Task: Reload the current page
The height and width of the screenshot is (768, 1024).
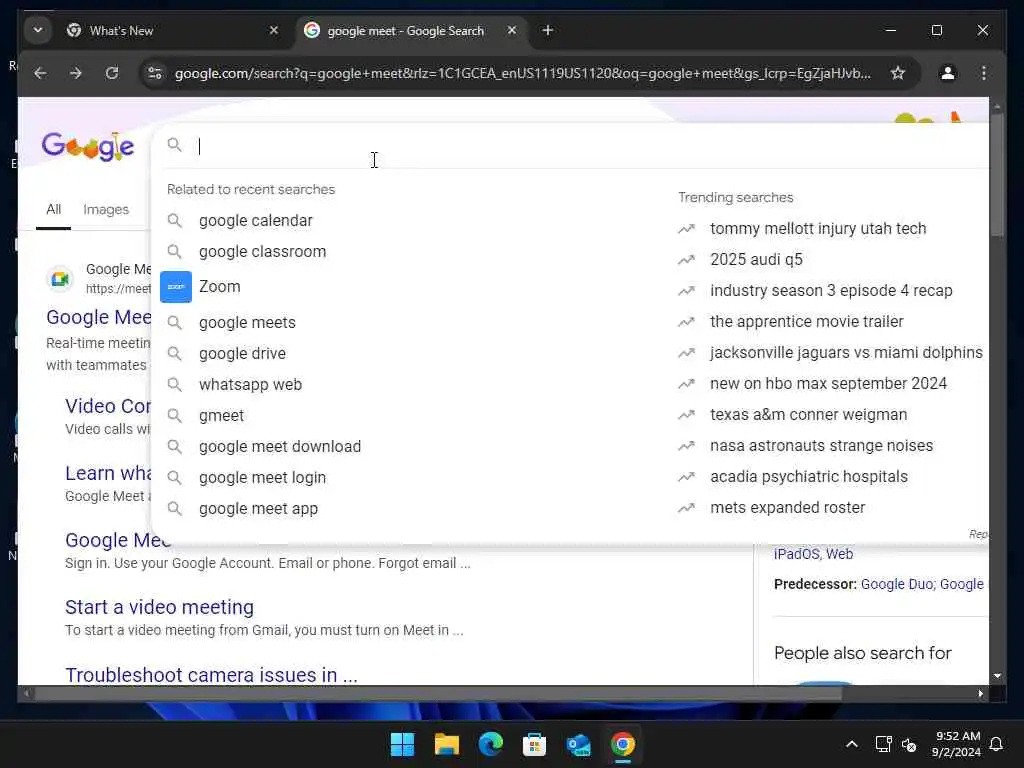Action: coord(112,73)
